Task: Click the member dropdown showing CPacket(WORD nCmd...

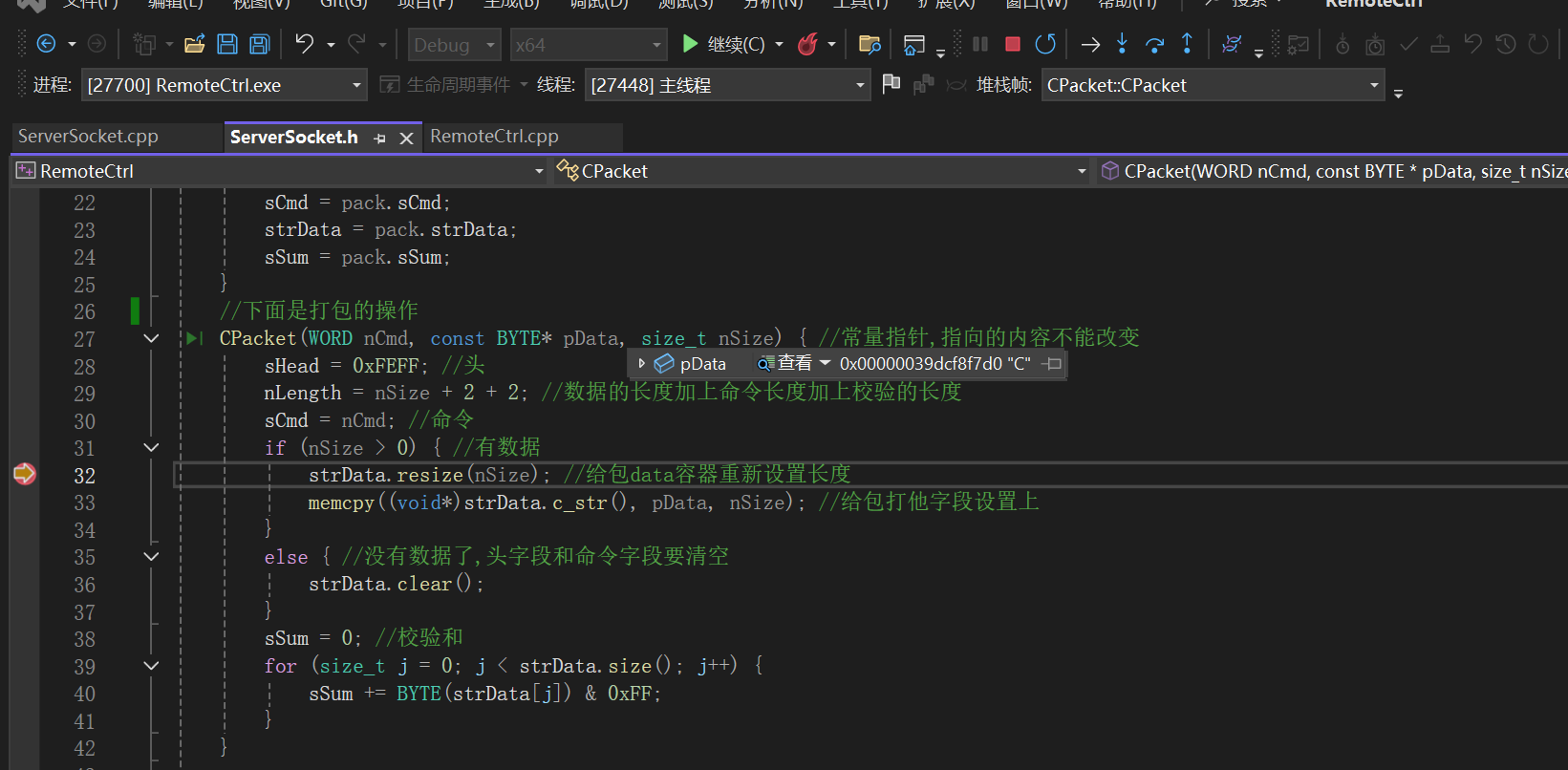Action: (x=1333, y=171)
